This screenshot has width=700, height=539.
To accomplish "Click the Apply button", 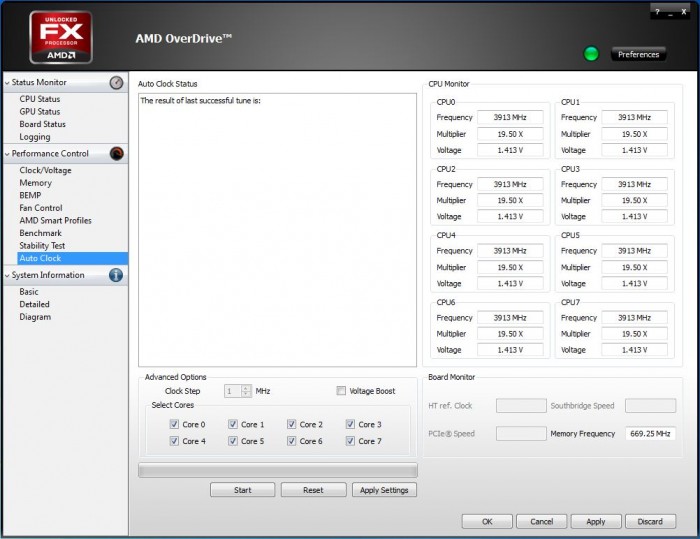I will click(596, 522).
